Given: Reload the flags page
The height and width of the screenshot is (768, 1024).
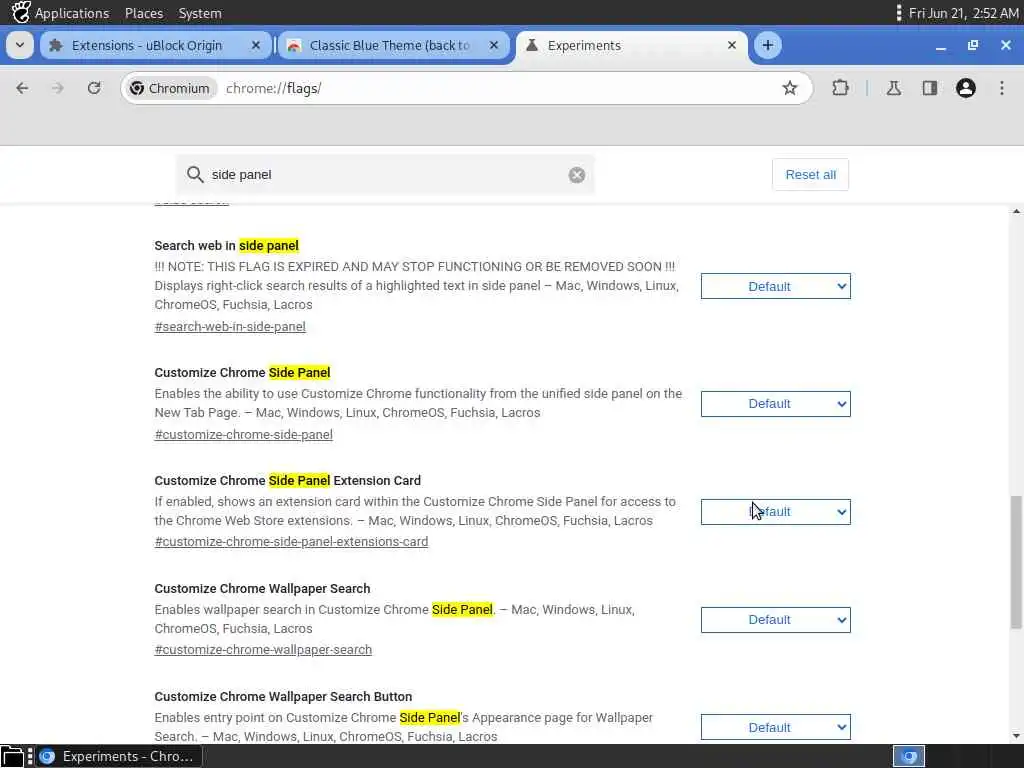Looking at the screenshot, I should (94, 88).
